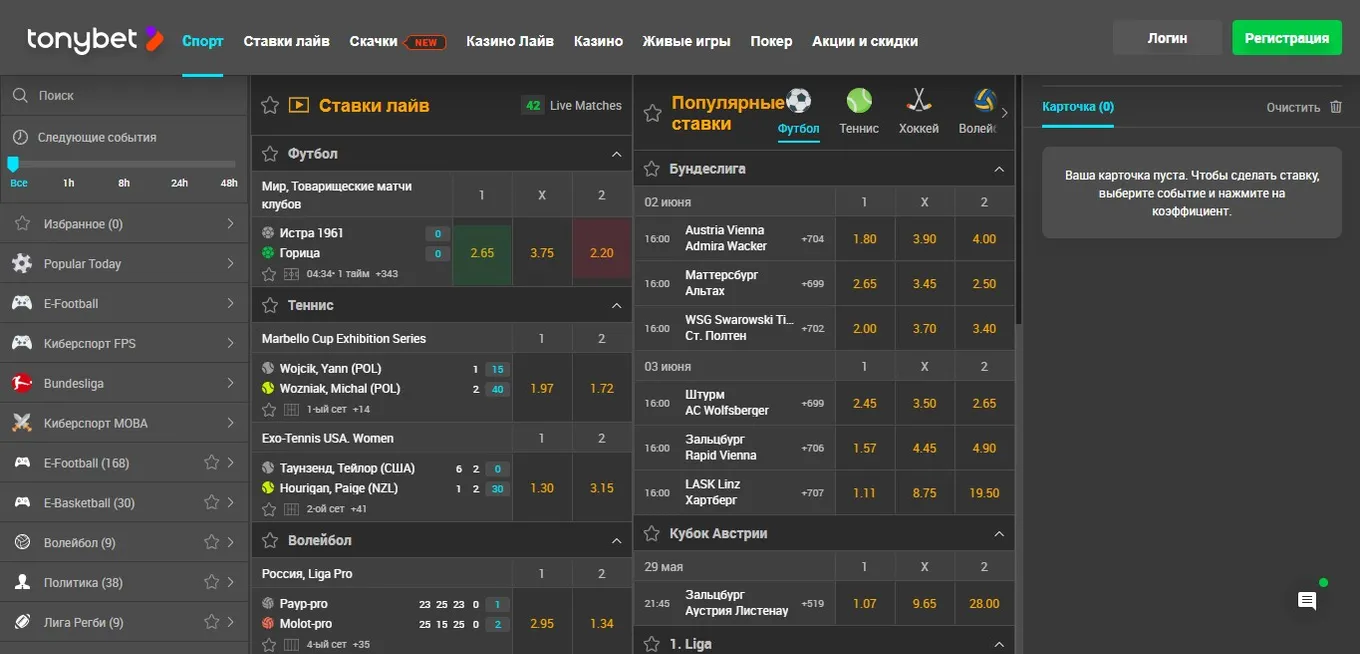1360x654 pixels.
Task: Open the Акции и скидки menu item
Action: [x=865, y=41]
